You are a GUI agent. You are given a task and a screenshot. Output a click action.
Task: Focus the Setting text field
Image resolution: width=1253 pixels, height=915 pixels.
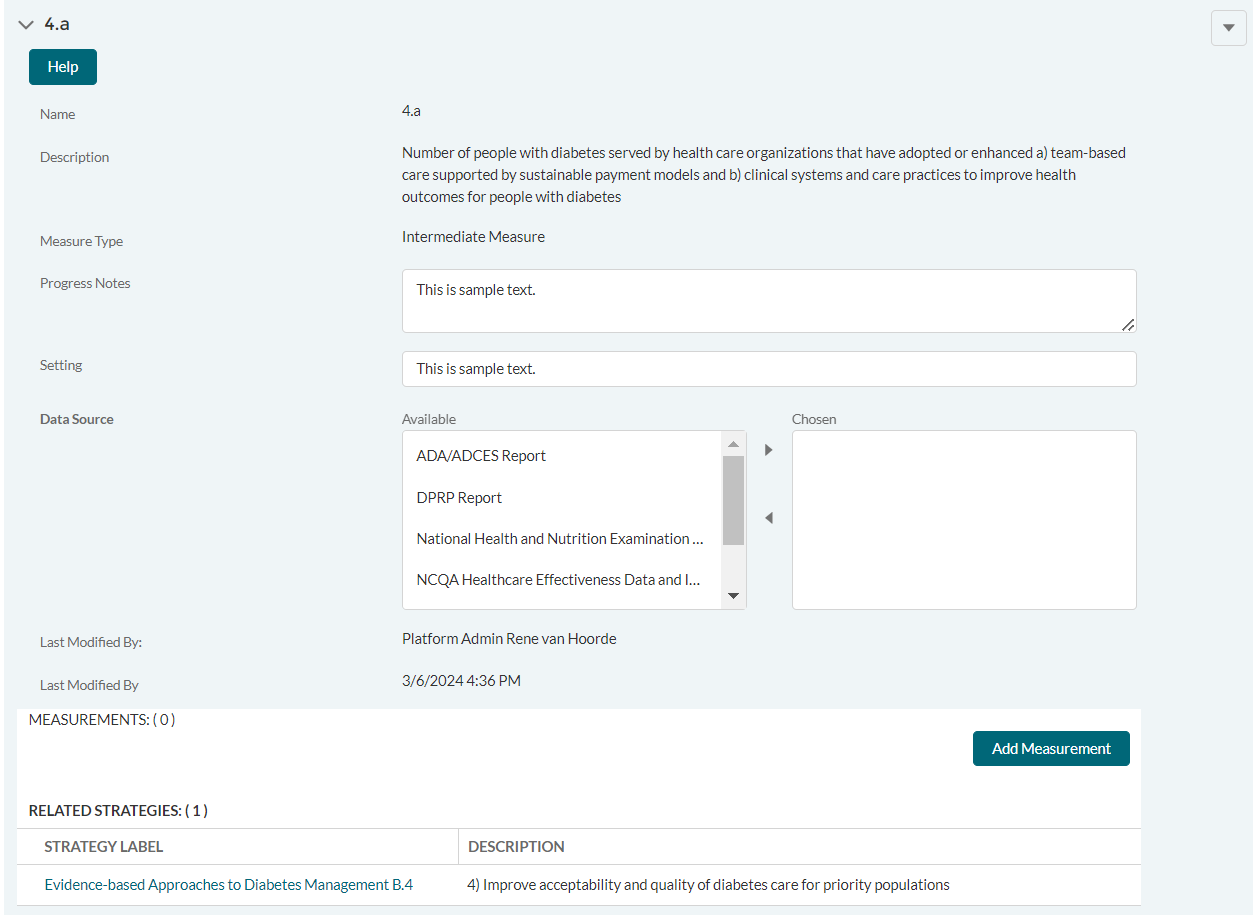click(x=768, y=369)
